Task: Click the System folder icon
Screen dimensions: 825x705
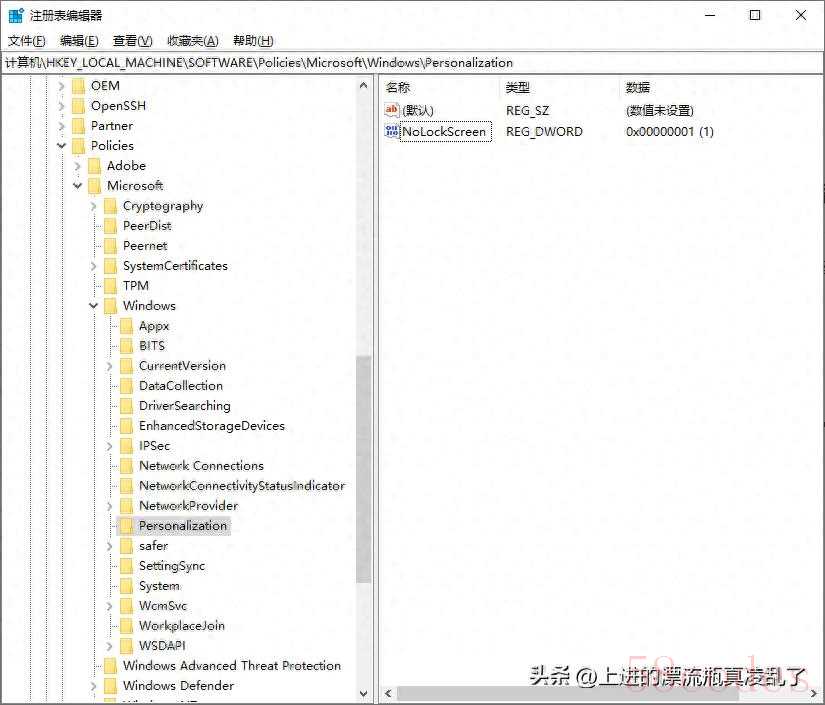Action: 126,586
